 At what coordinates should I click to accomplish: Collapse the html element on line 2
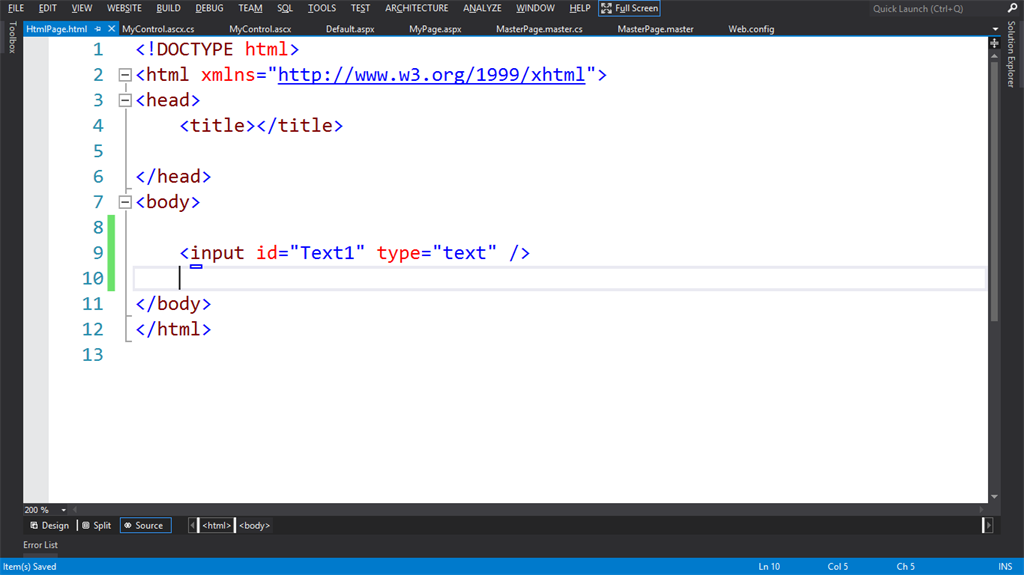pyautogui.click(x=125, y=75)
